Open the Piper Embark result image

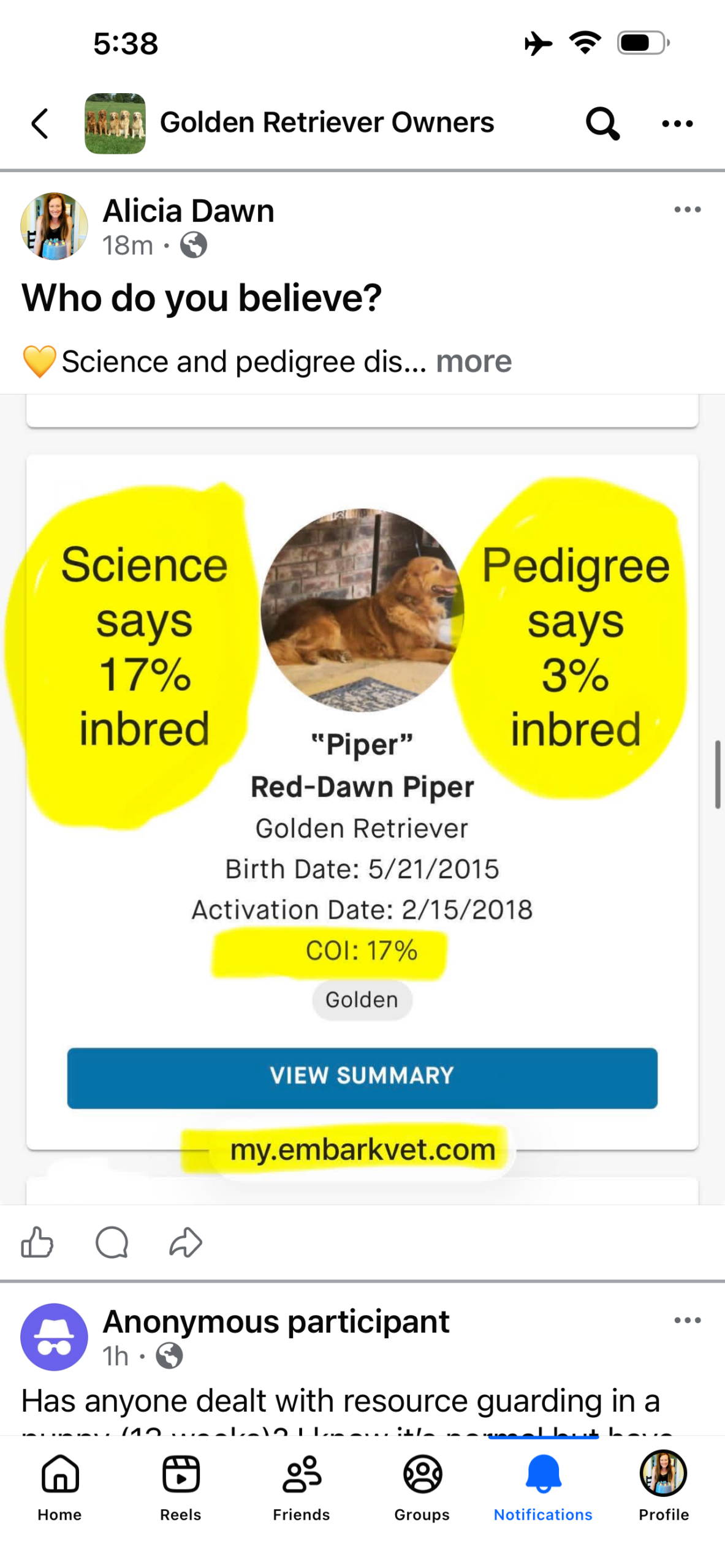[362, 796]
